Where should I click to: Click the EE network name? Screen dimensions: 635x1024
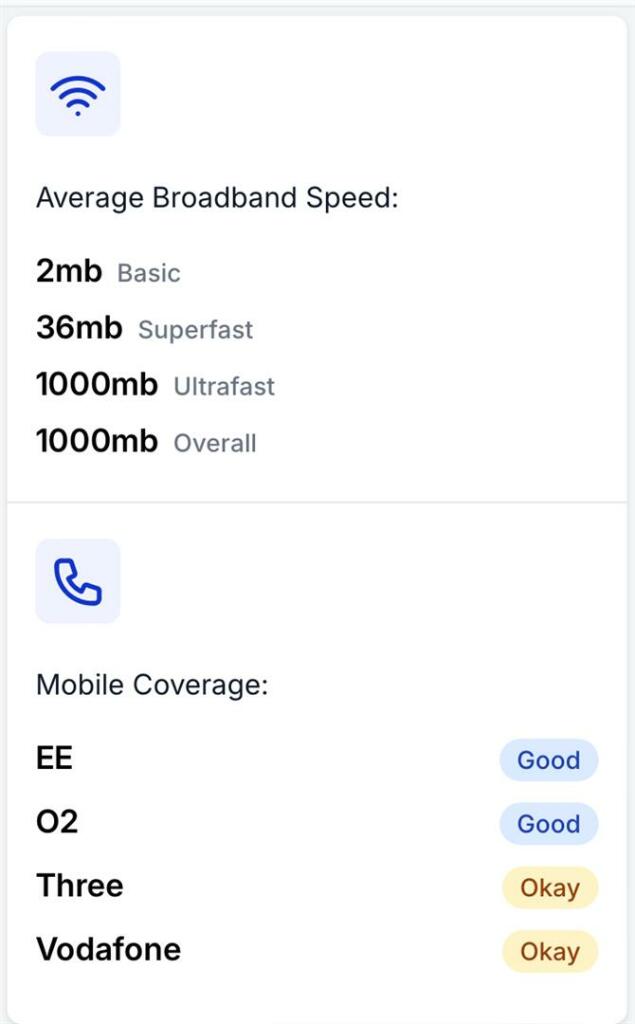point(55,758)
